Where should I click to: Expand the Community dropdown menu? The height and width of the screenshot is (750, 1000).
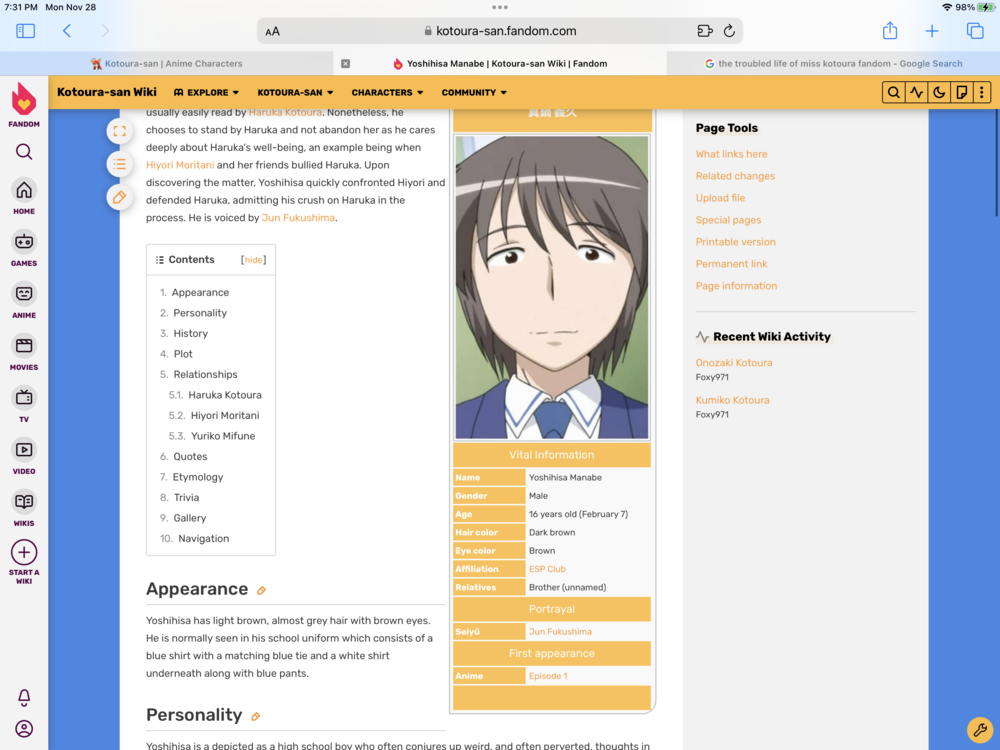click(474, 92)
